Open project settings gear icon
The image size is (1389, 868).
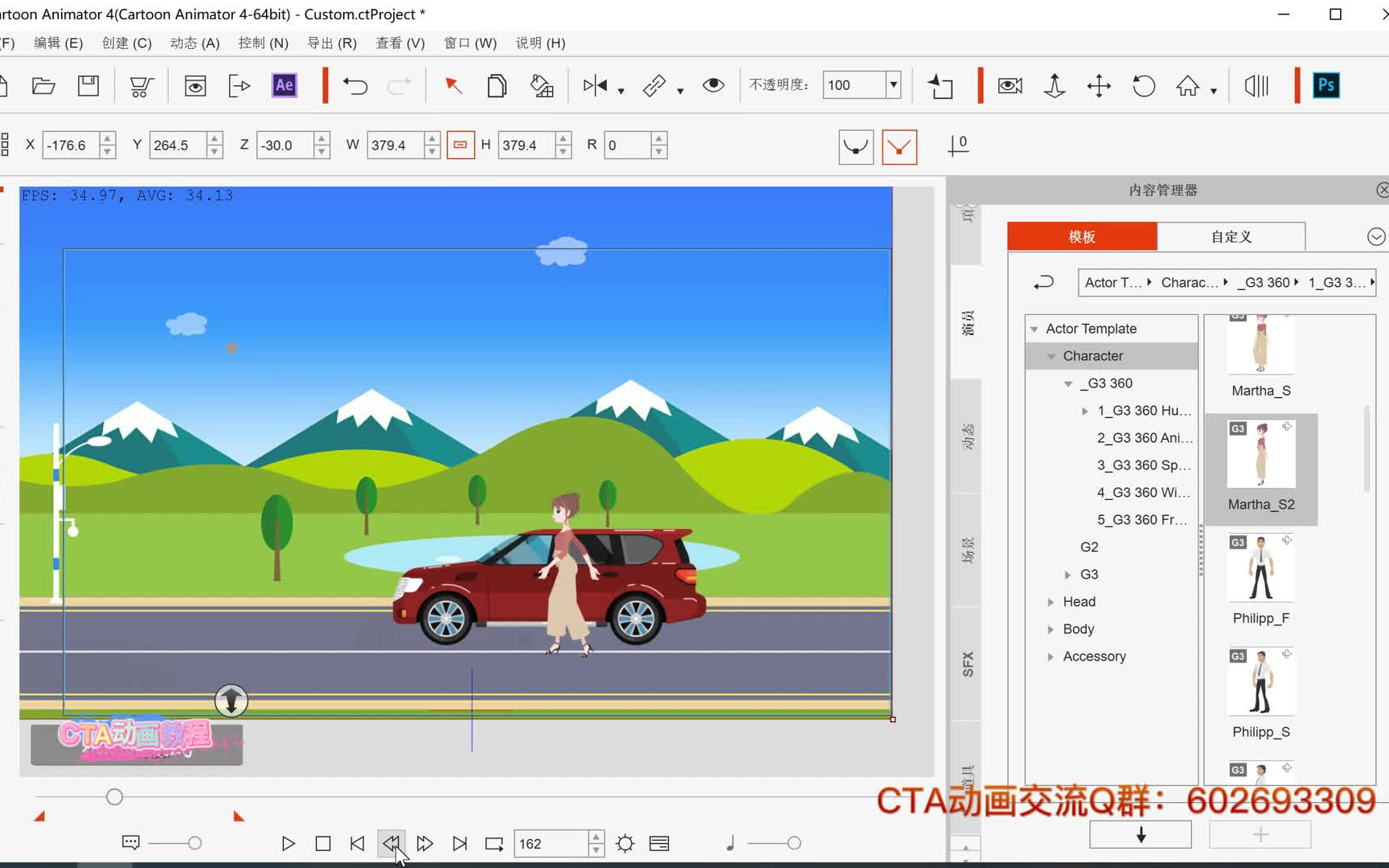625,843
